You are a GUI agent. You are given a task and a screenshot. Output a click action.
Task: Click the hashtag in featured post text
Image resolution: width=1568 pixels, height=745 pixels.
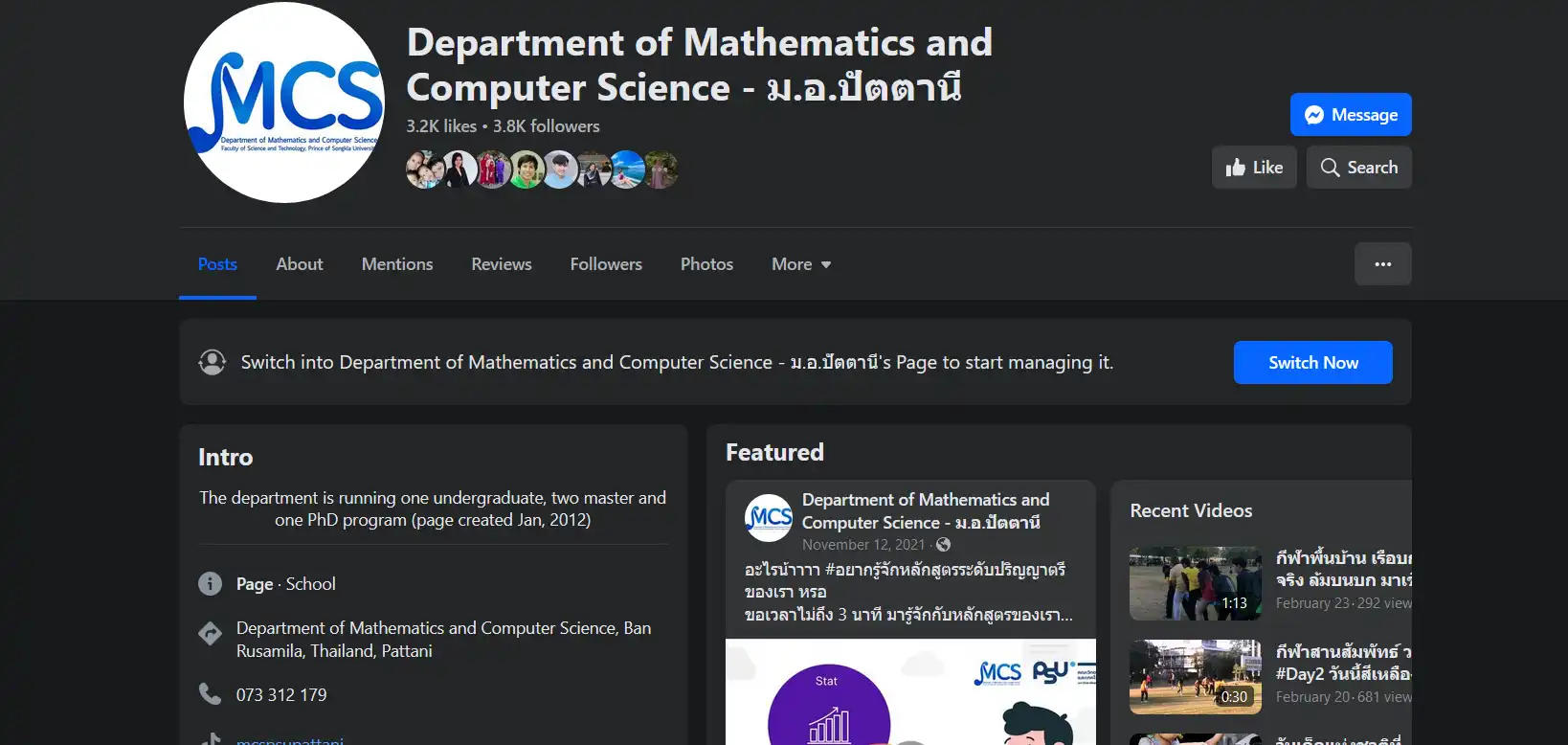(945, 570)
